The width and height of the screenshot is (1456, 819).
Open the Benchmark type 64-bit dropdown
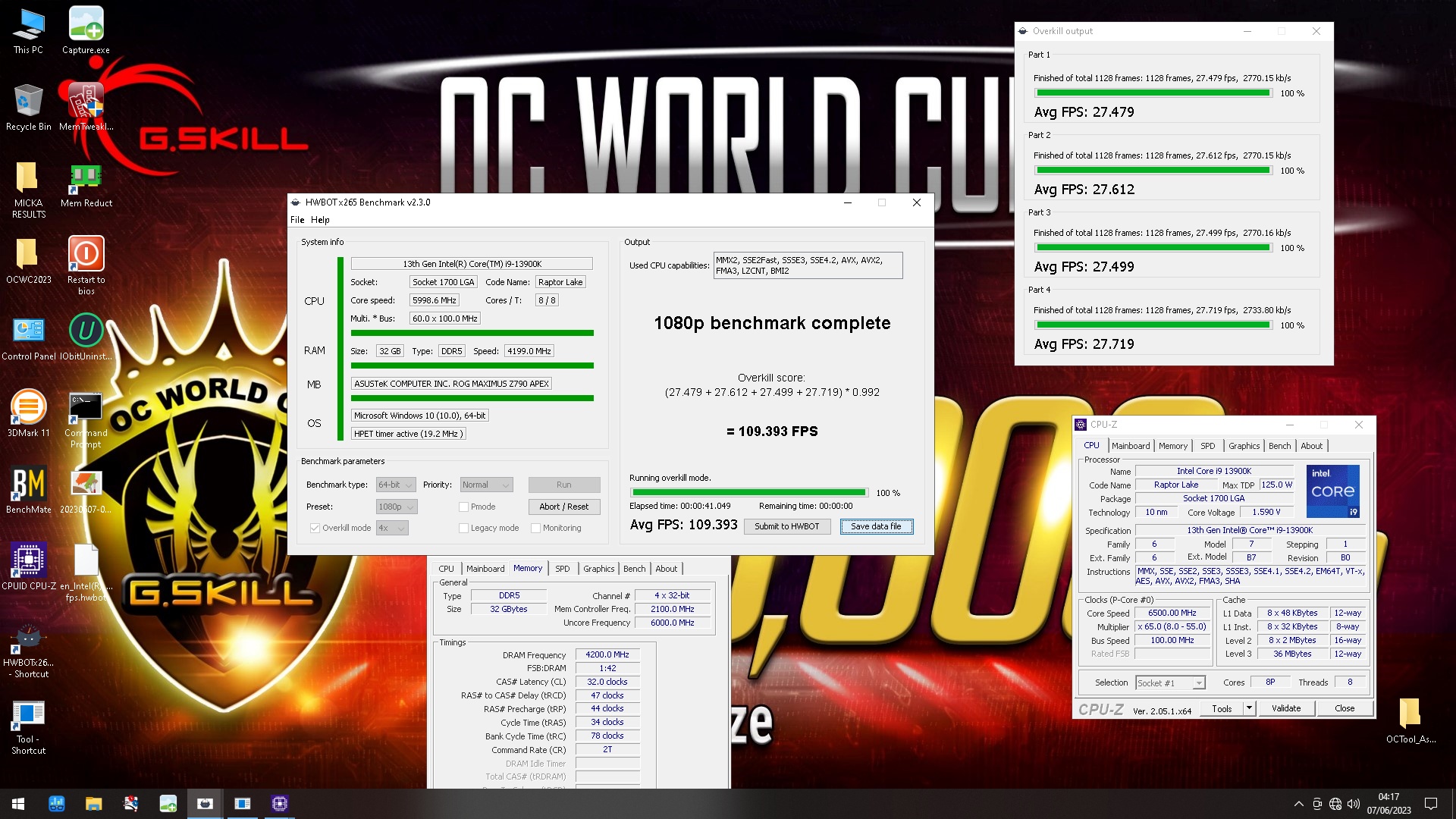pos(396,485)
